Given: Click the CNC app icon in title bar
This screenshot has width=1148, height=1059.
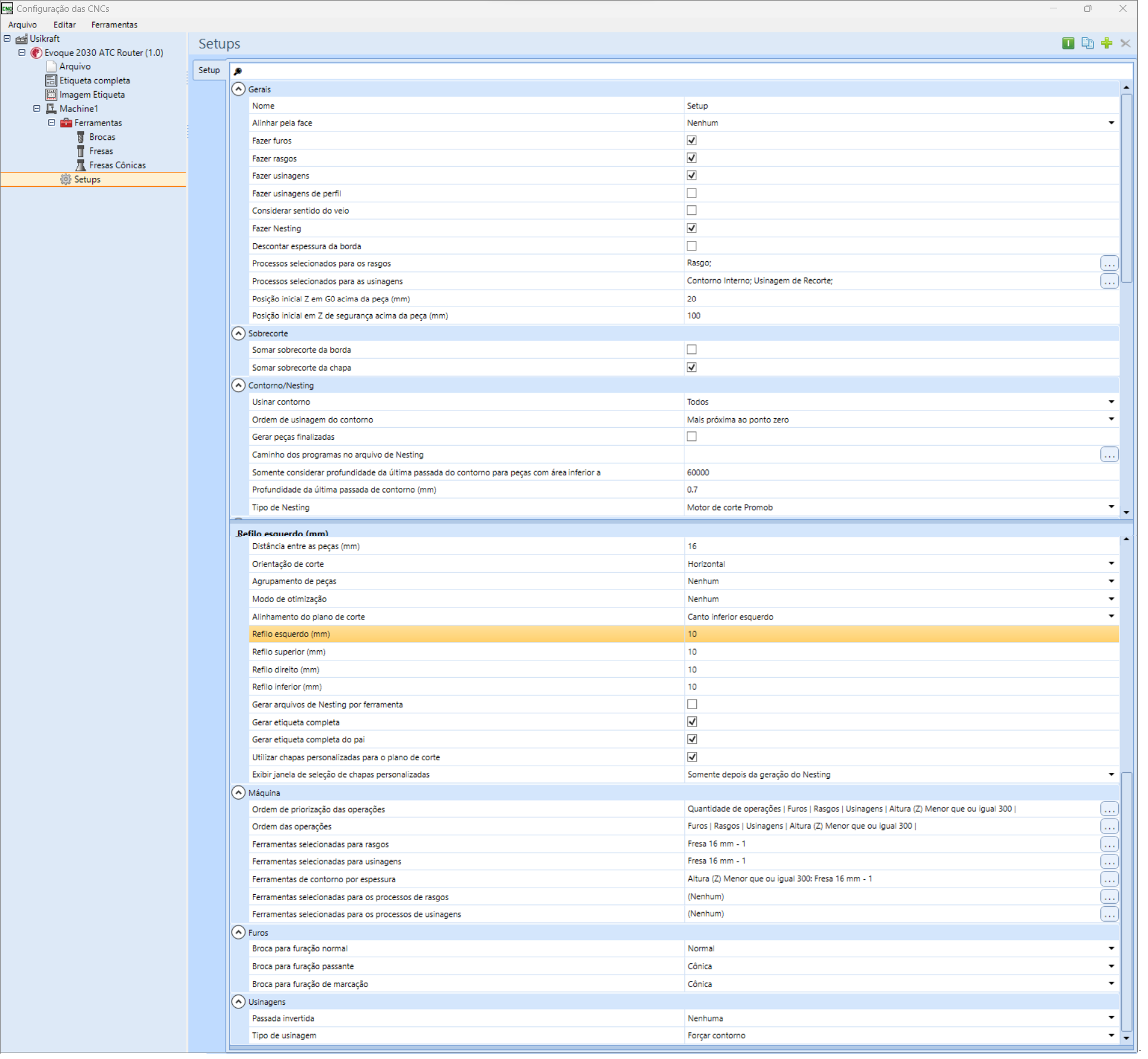Looking at the screenshot, I should [7, 8].
